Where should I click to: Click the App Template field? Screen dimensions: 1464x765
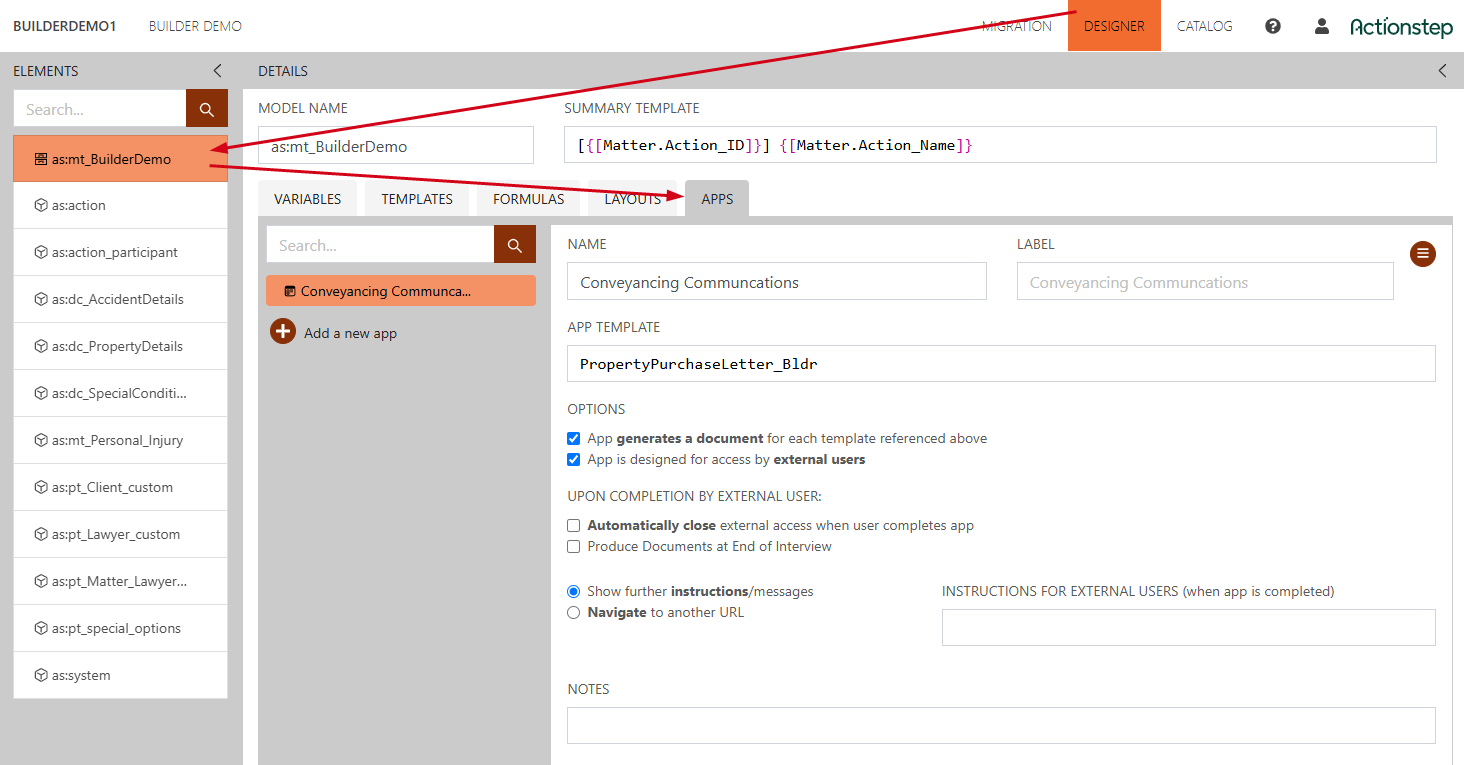[1001, 364]
